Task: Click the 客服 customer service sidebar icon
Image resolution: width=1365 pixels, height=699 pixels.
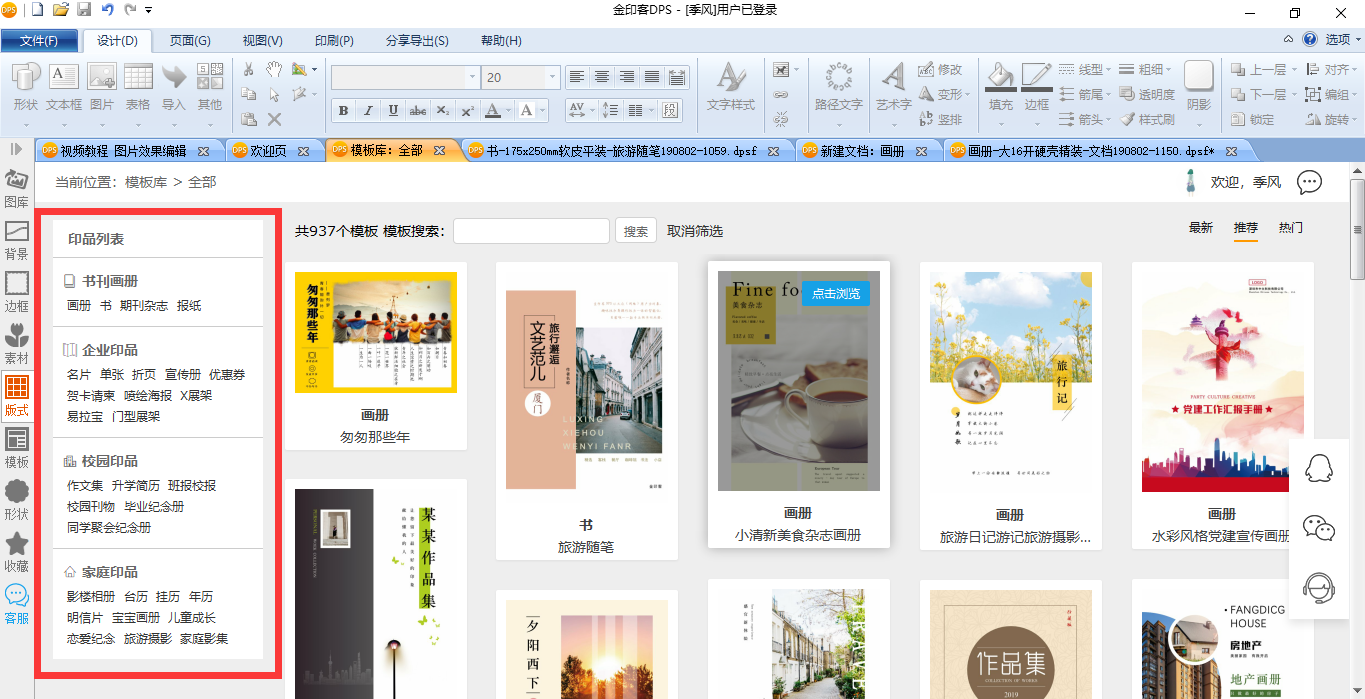Action: tap(16, 603)
